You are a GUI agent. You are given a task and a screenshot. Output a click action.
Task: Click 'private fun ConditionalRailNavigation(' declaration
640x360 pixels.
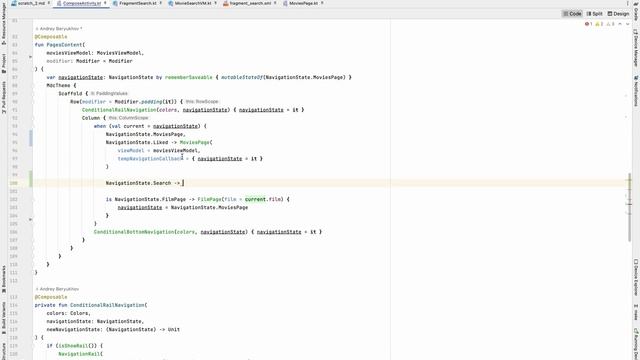pos(91,305)
